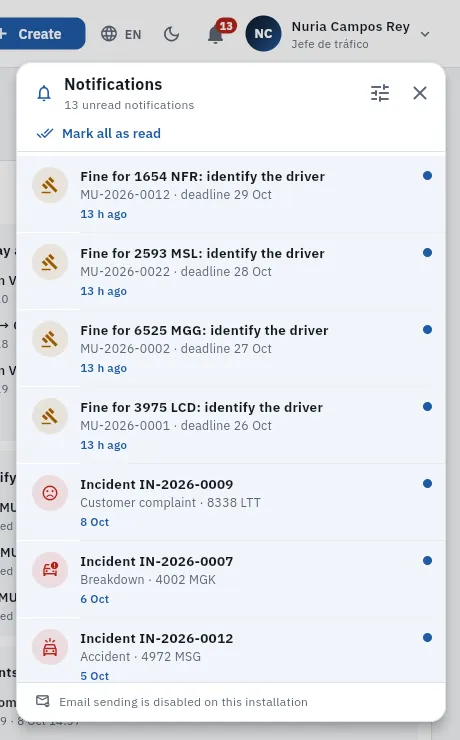Click unread dot on 1654 NFR fine
Viewport: 460px width, 740px height.
tap(427, 176)
